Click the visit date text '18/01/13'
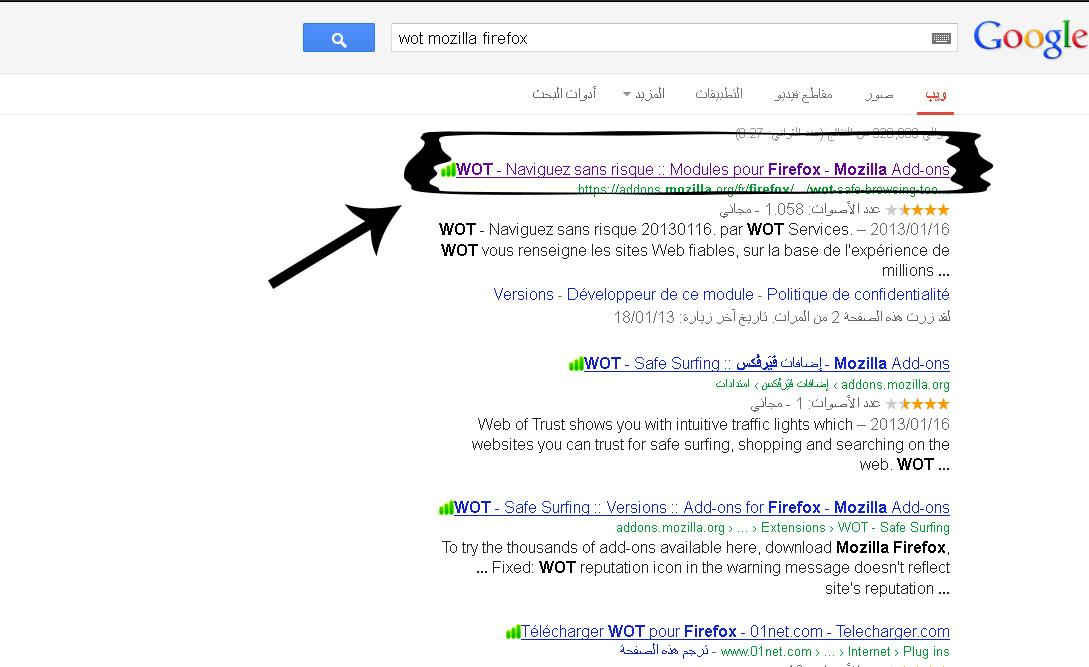 (x=644, y=318)
